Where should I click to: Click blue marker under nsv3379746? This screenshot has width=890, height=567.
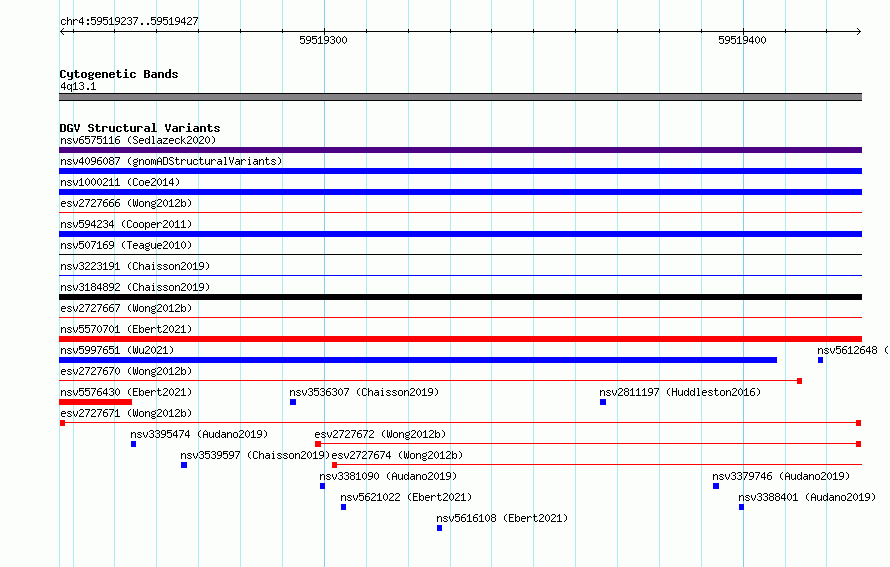[716, 486]
